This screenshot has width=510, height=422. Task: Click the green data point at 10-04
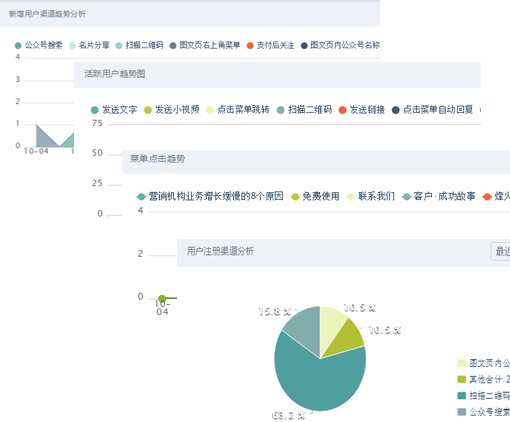coord(162,298)
